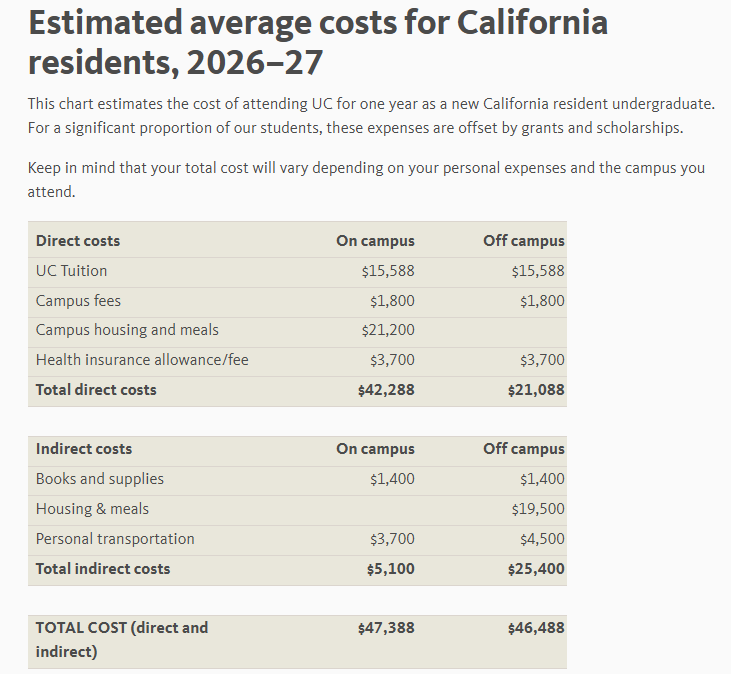Click the paragraph mentioning grants and scholarships

[x=370, y=116]
